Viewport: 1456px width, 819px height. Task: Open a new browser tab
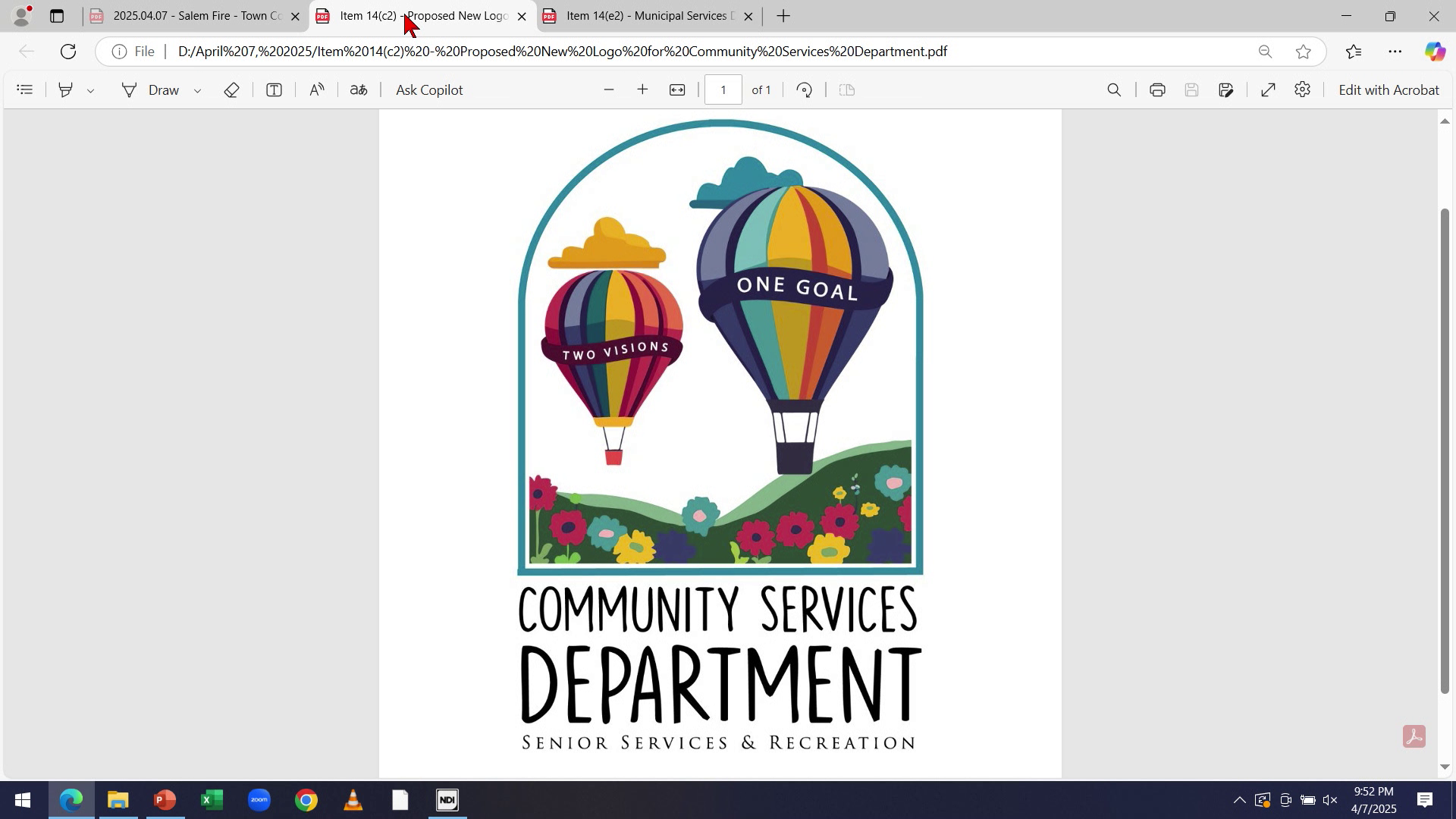783,16
